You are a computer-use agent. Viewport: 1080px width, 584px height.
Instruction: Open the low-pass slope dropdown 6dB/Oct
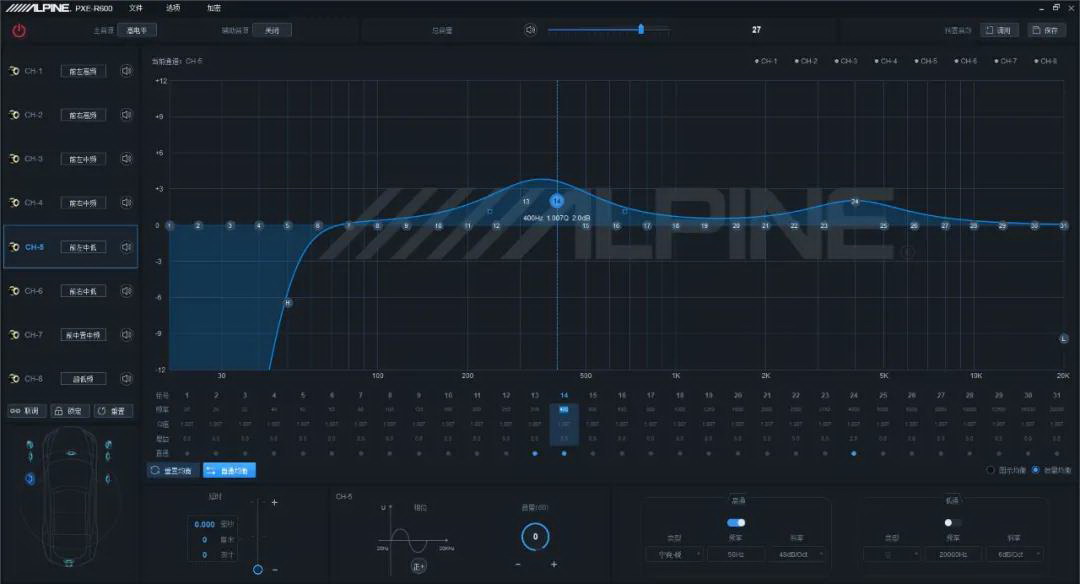tap(1014, 554)
